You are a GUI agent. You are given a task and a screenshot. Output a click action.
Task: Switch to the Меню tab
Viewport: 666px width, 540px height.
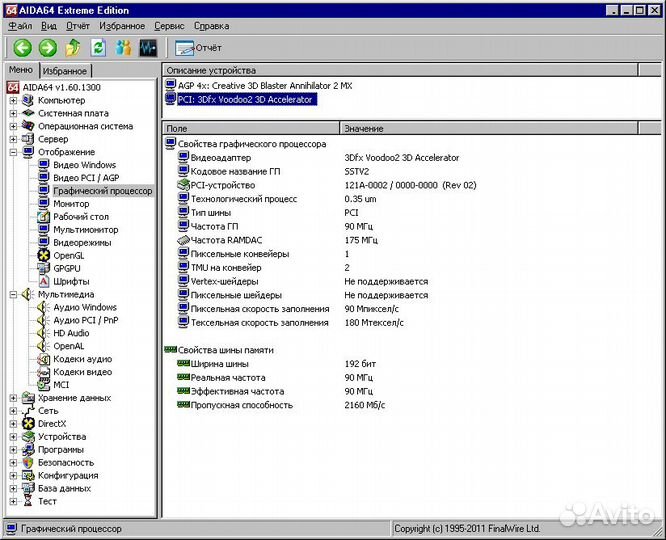pos(21,70)
